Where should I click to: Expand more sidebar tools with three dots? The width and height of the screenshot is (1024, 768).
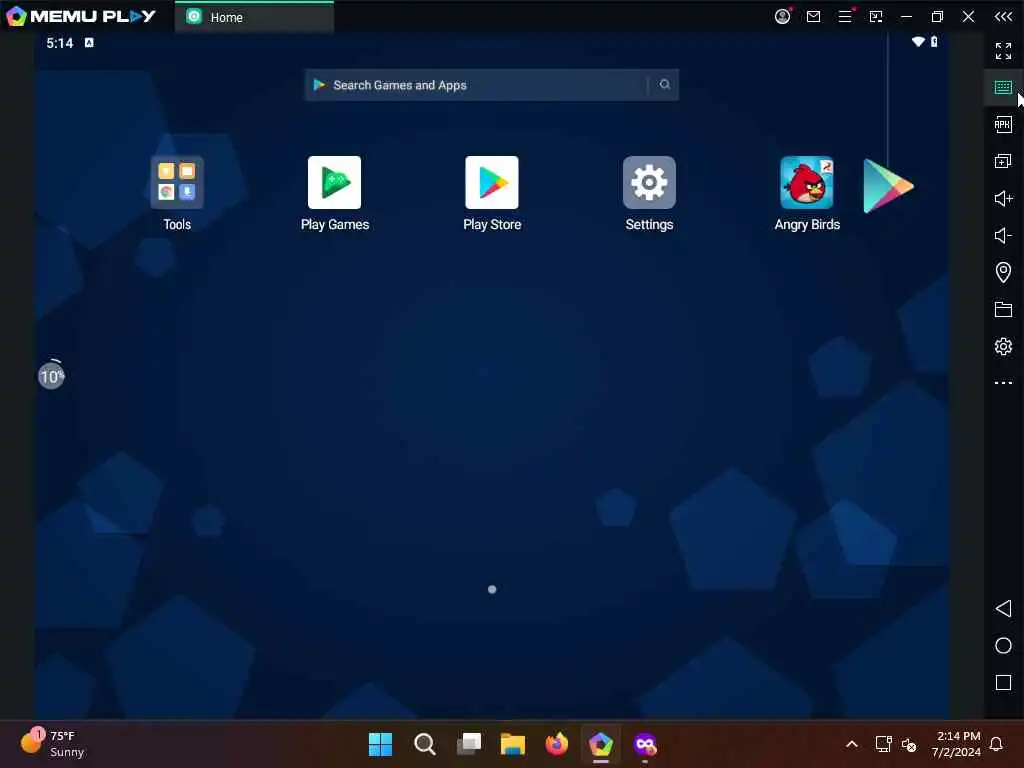1003,383
